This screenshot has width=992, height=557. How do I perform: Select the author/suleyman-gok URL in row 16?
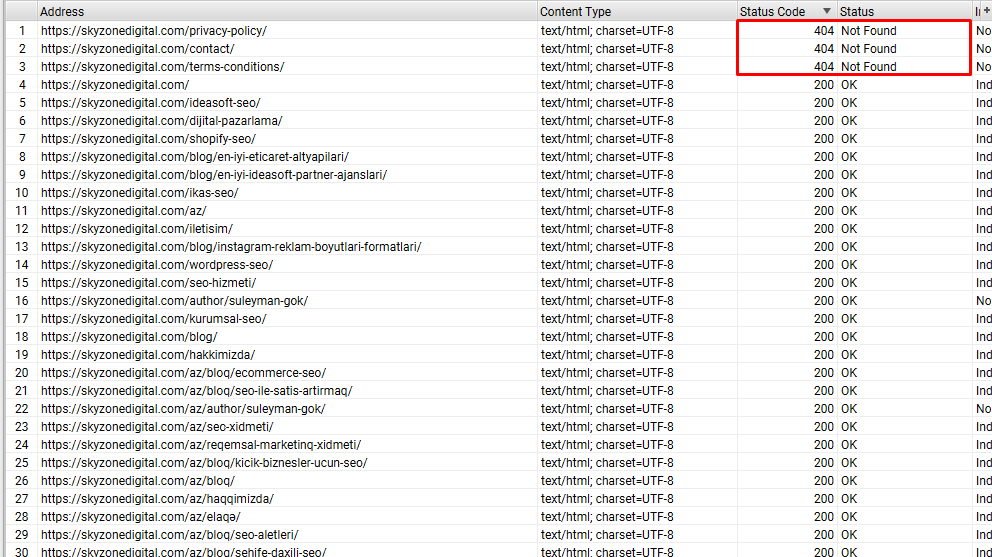tap(174, 301)
